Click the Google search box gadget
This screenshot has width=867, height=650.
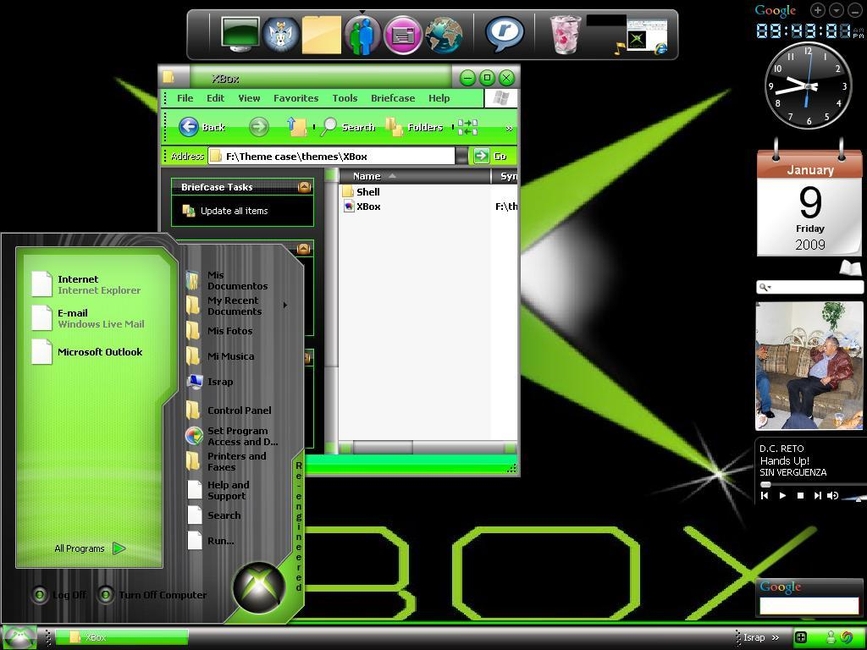(809, 605)
